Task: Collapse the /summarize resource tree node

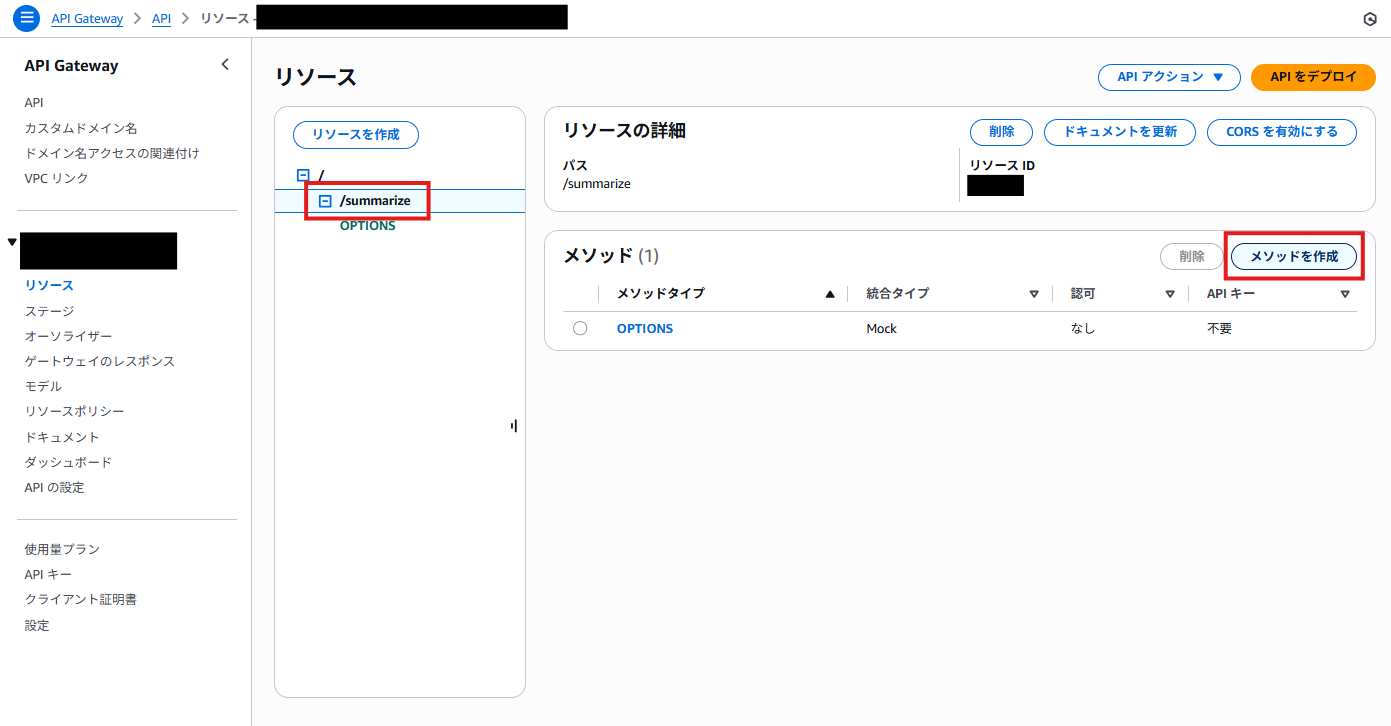Action: (x=325, y=201)
